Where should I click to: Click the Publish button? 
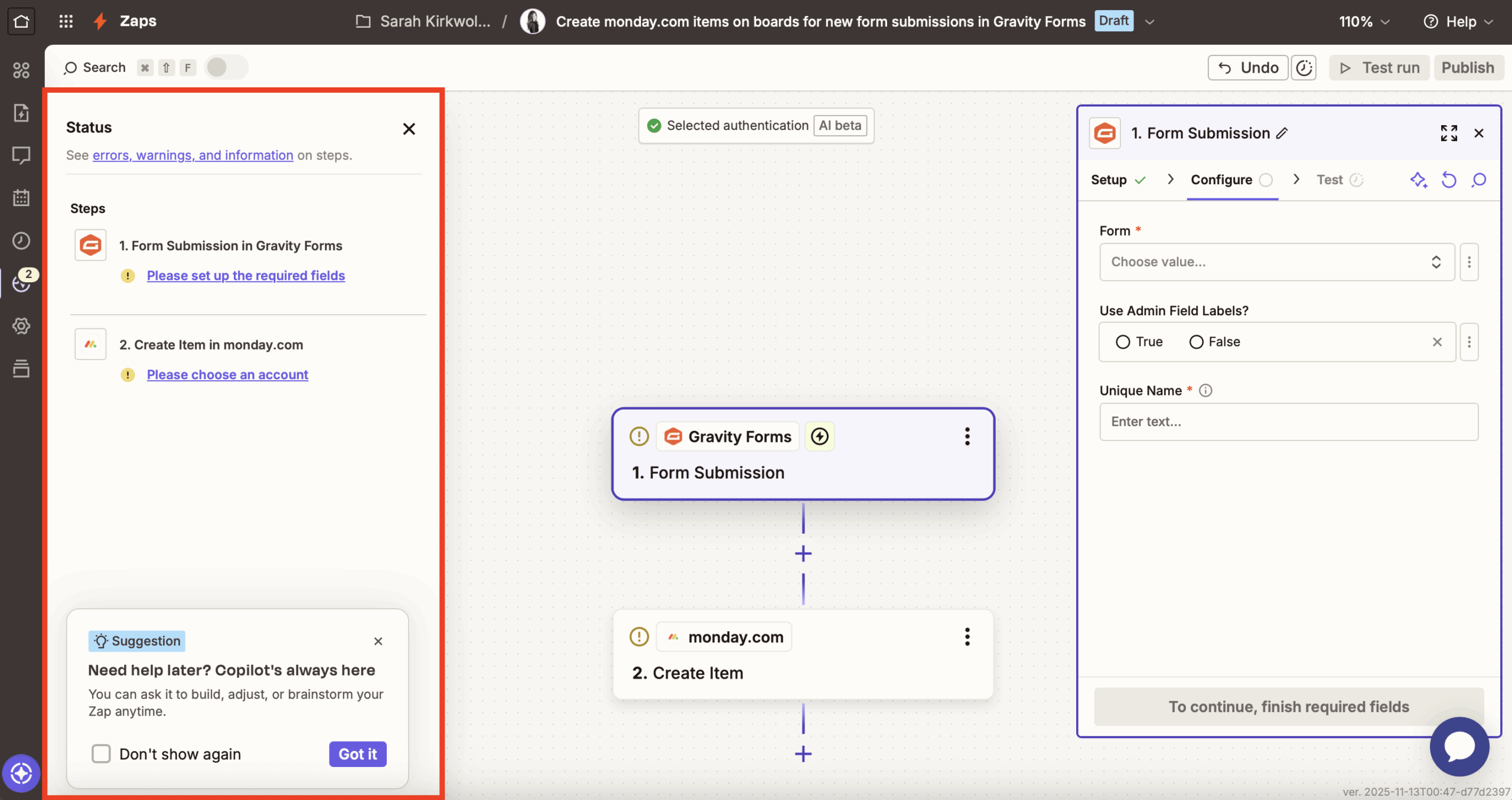click(x=1468, y=67)
